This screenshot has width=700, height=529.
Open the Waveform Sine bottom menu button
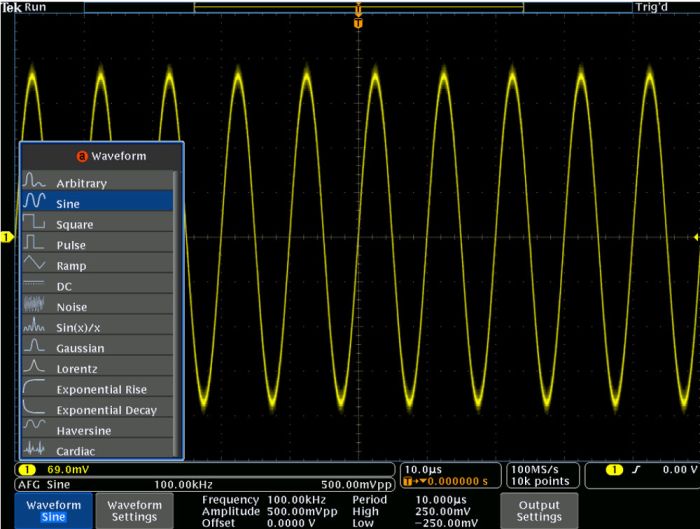coord(54,511)
